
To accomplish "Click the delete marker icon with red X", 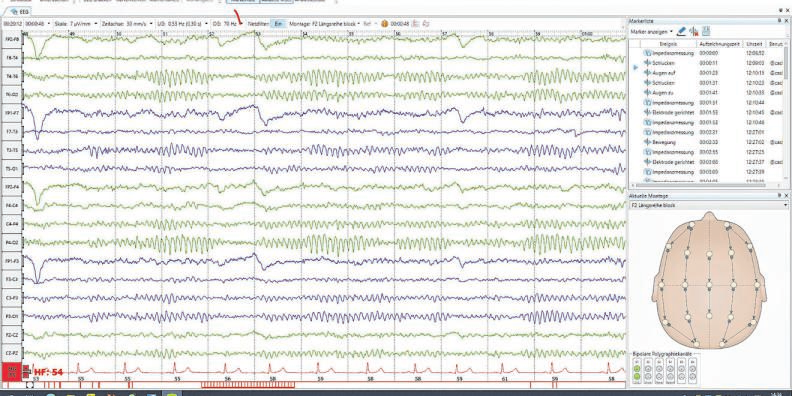I will pos(694,31).
